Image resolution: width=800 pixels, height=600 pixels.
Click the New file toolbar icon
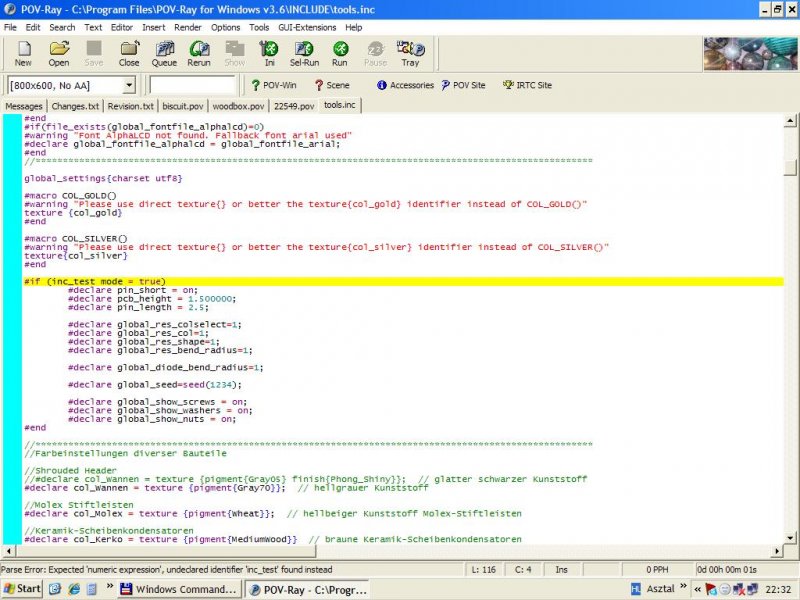coord(23,54)
